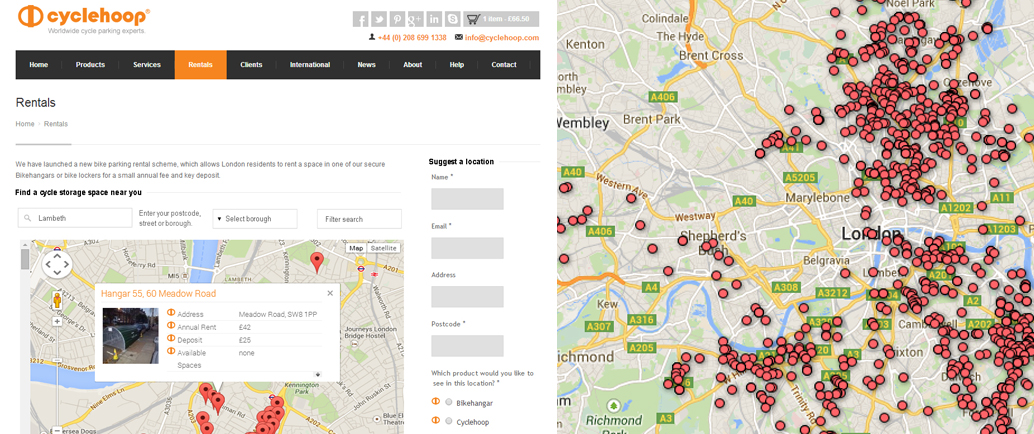Open the Products menu

tap(90, 65)
